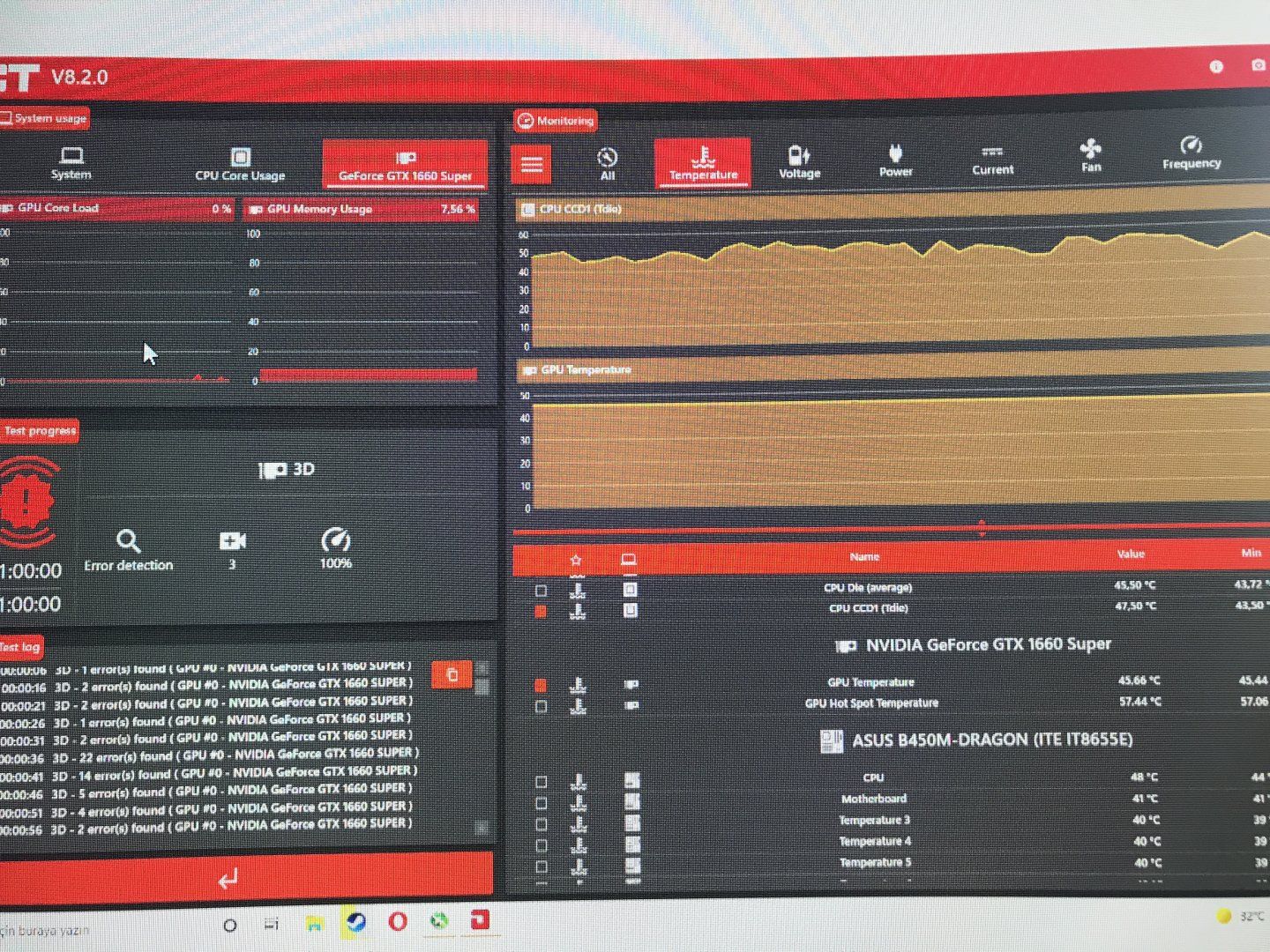Check the Temperature 5 checkbox
The height and width of the screenshot is (952, 1270).
pyautogui.click(x=541, y=866)
